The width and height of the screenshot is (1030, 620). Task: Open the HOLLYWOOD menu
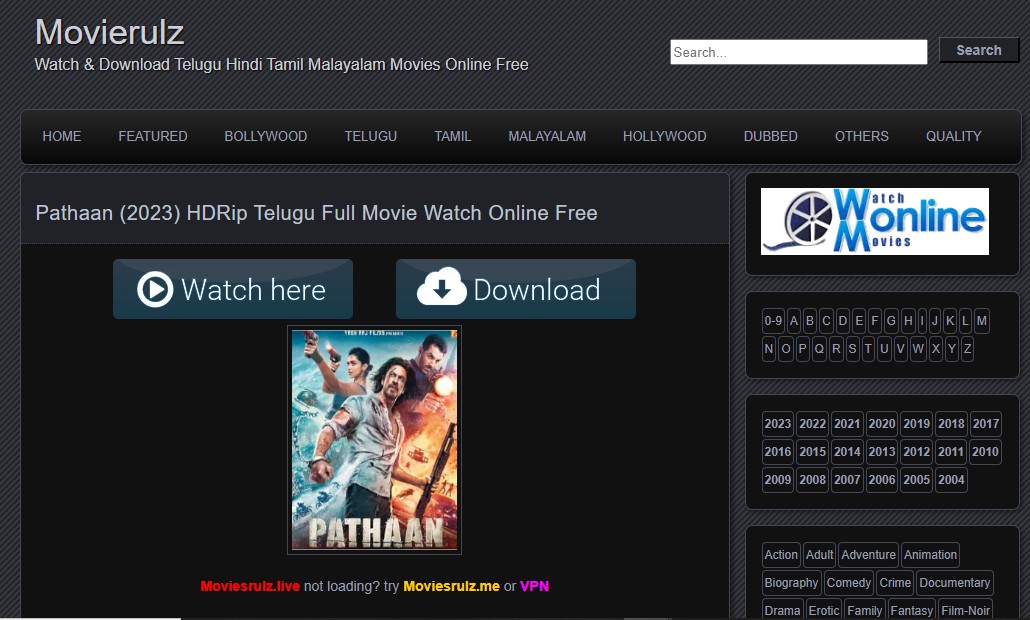(x=665, y=136)
